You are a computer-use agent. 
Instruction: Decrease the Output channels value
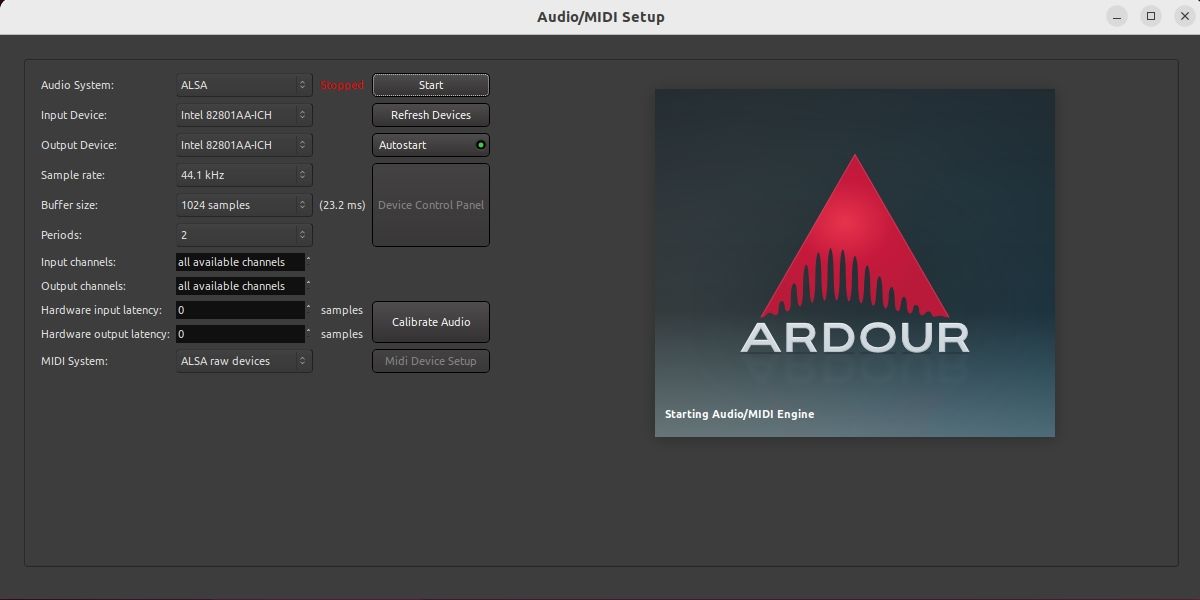tap(308, 289)
